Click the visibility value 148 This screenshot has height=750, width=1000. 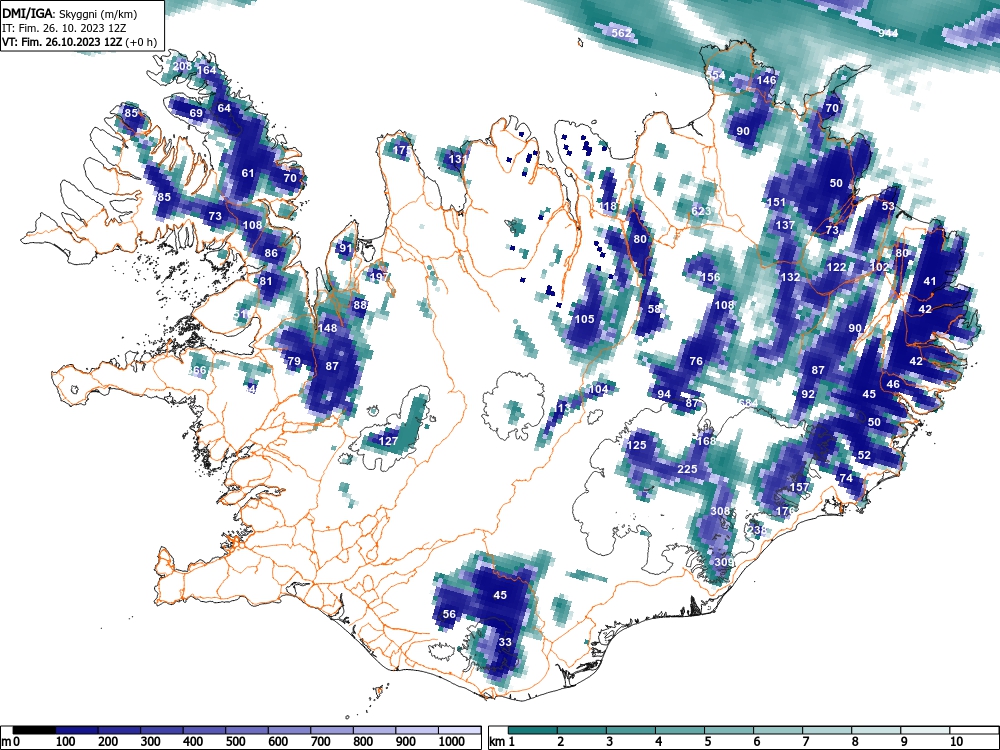pyautogui.click(x=327, y=328)
